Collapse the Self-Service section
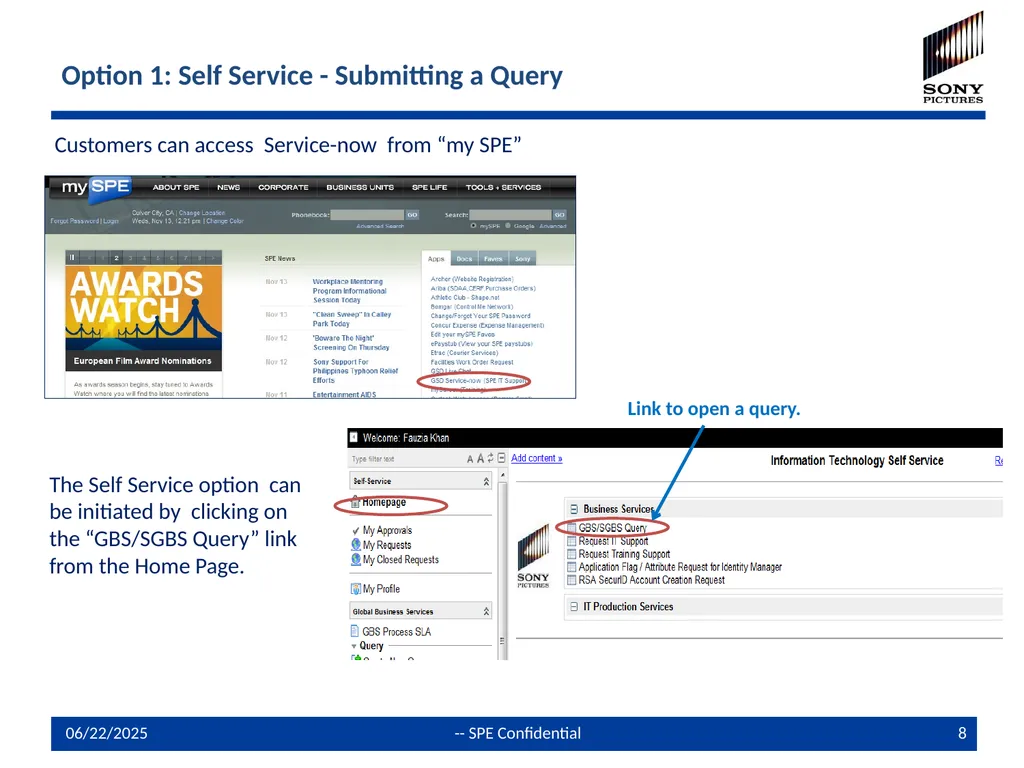1024x768 pixels. (x=486, y=481)
